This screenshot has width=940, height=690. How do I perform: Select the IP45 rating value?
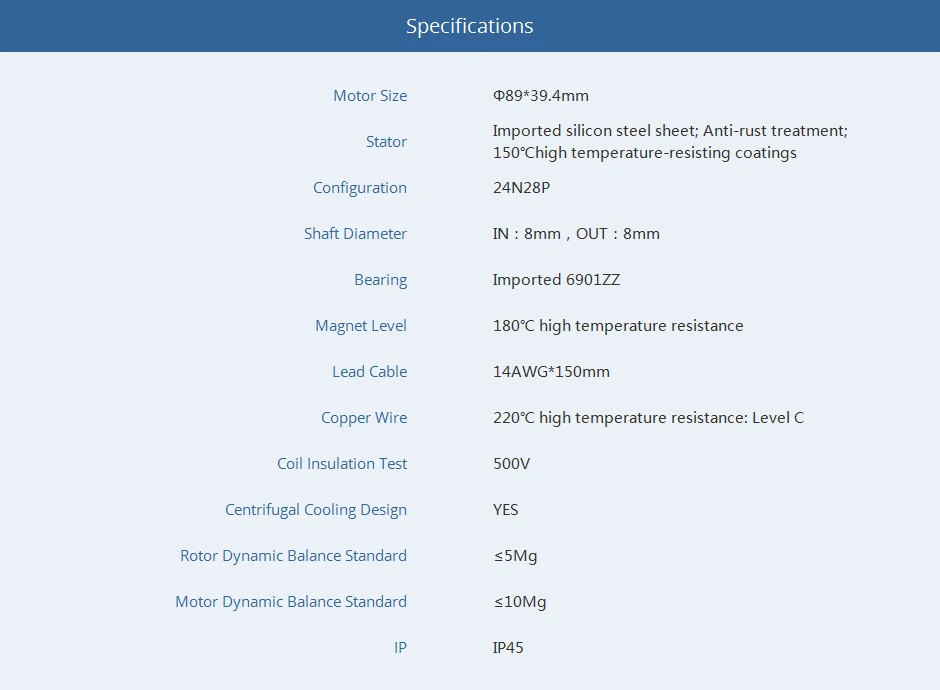[x=508, y=648]
